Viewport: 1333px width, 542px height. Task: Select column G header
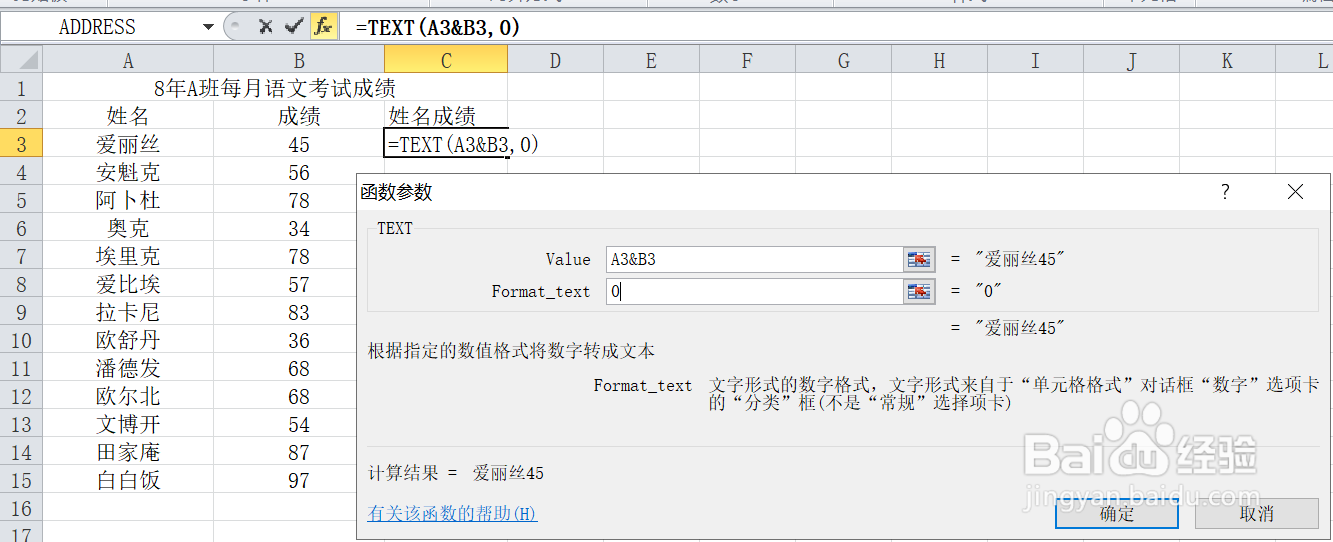click(x=843, y=61)
